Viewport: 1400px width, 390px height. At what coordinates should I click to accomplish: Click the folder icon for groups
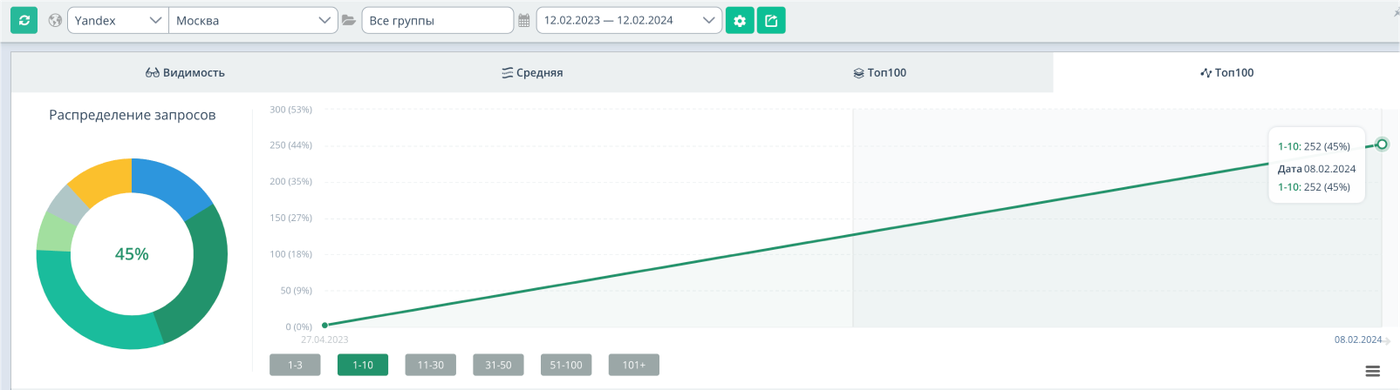pyautogui.click(x=349, y=20)
